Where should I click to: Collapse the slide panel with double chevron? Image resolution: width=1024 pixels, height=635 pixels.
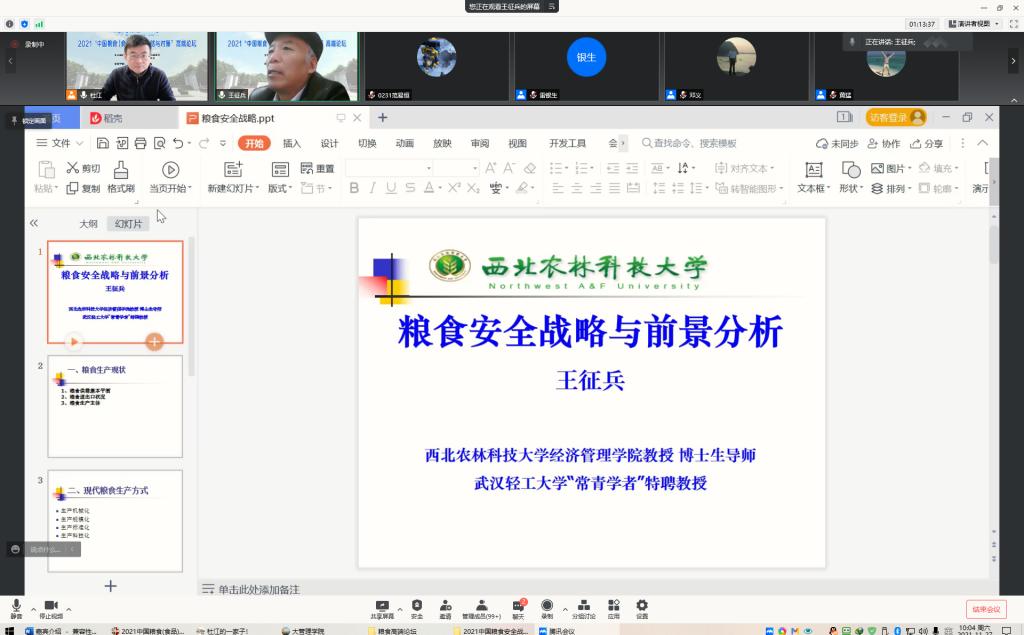coord(33,223)
